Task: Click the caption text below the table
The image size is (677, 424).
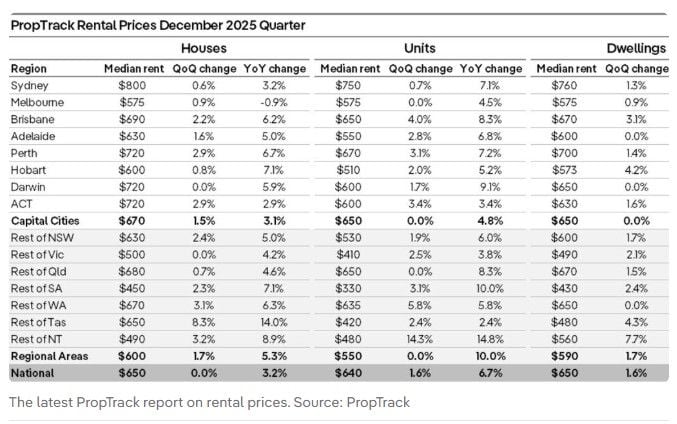Action: 210,403
